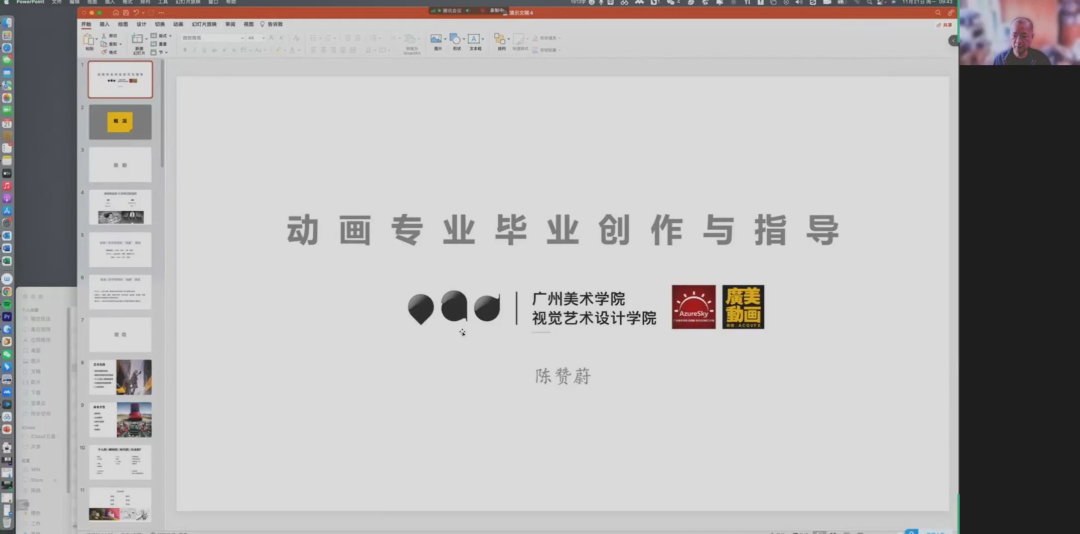The image size is (1080, 534).
Task: Click the Format Painter (格式) brush icon
Action: click(104, 52)
